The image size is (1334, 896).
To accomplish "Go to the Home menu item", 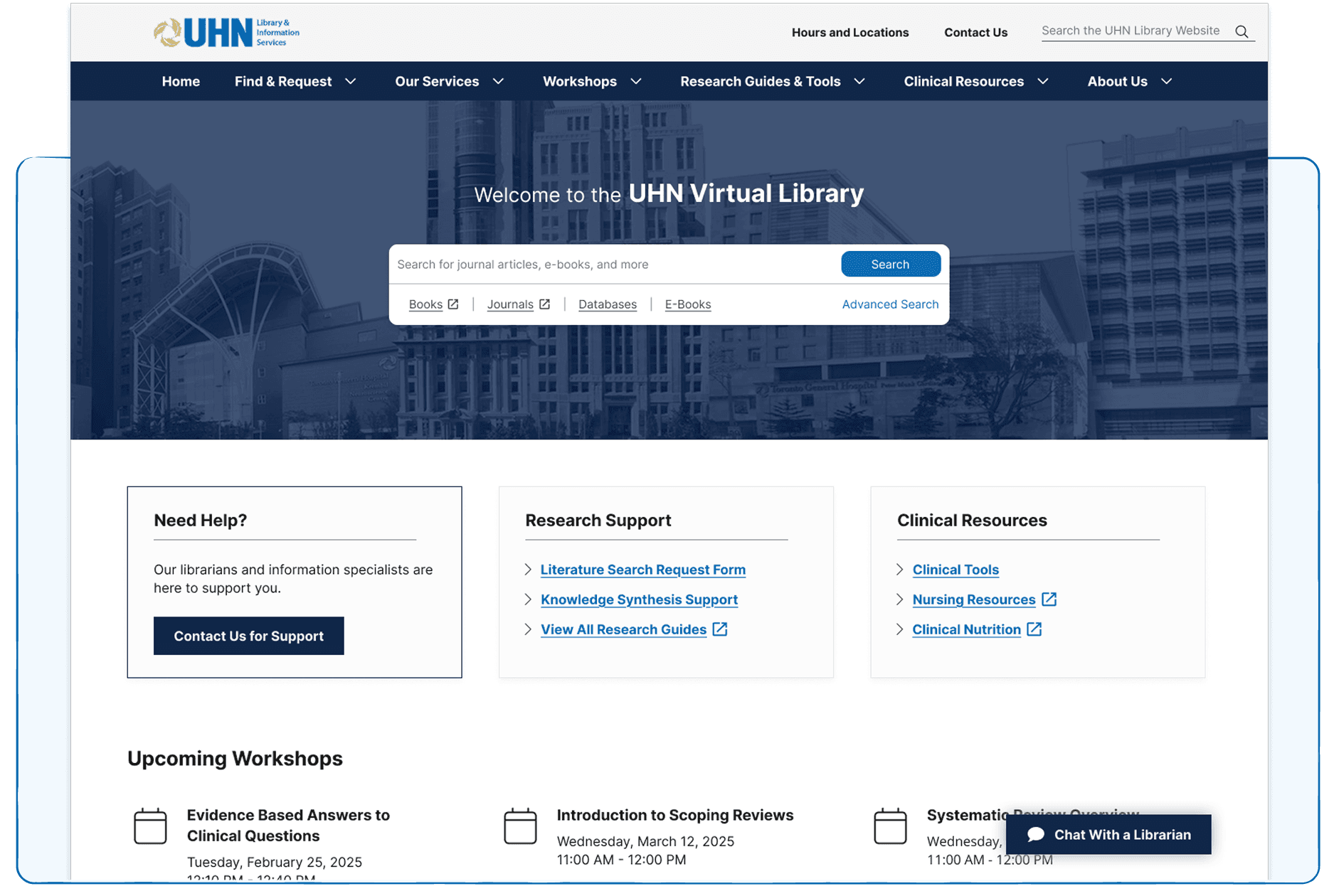I will (x=181, y=81).
